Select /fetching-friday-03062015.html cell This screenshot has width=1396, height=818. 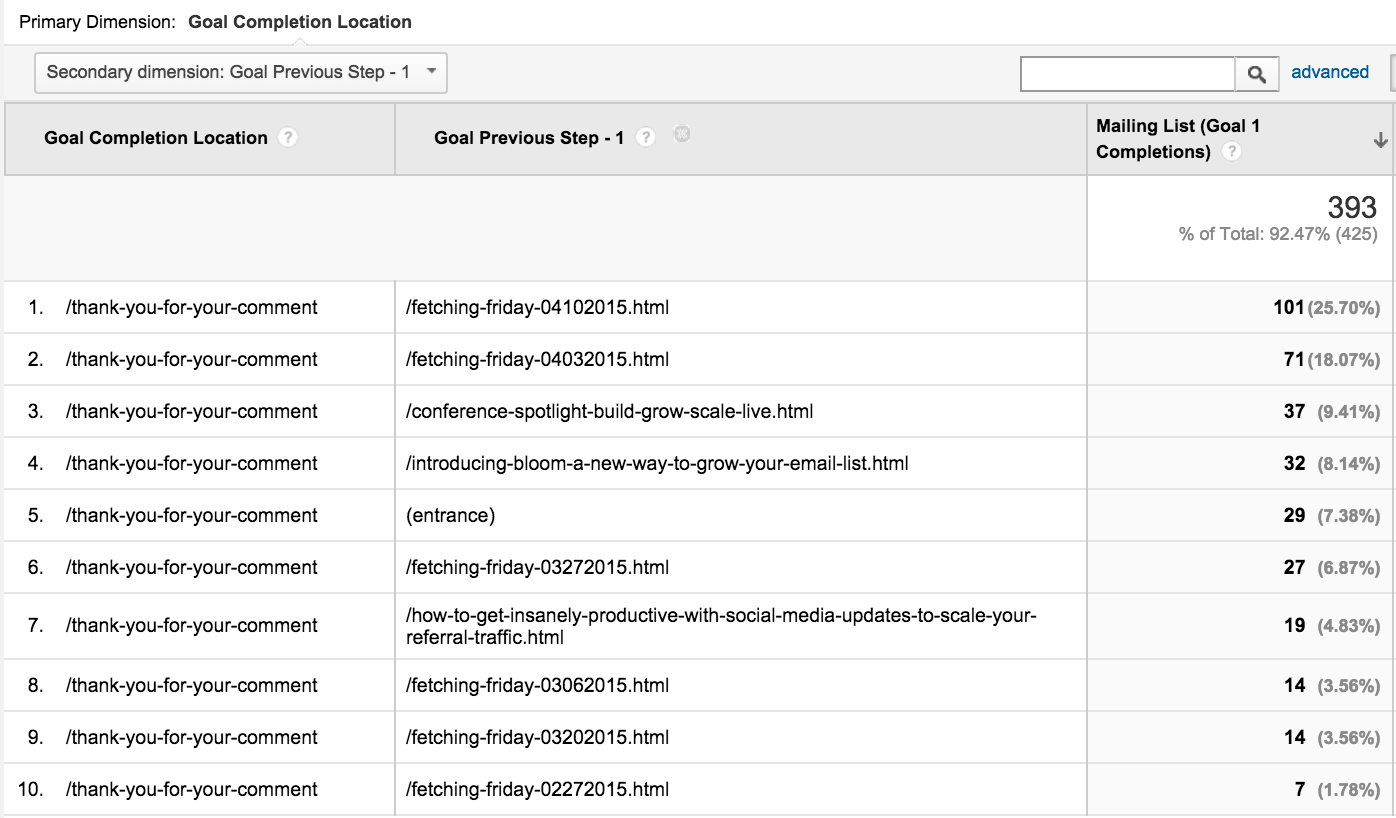[537, 686]
